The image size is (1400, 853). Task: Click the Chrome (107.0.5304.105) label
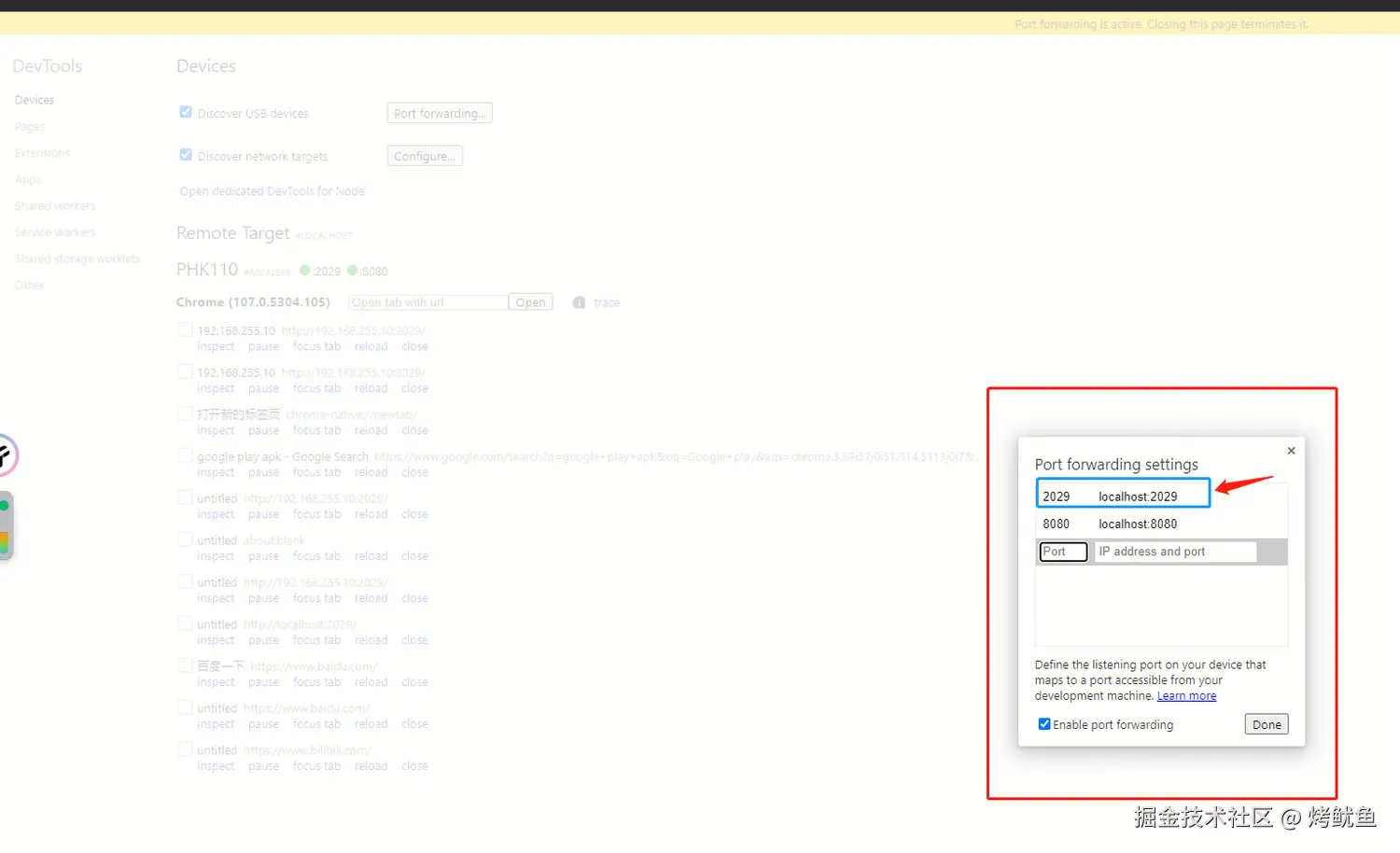point(253,302)
